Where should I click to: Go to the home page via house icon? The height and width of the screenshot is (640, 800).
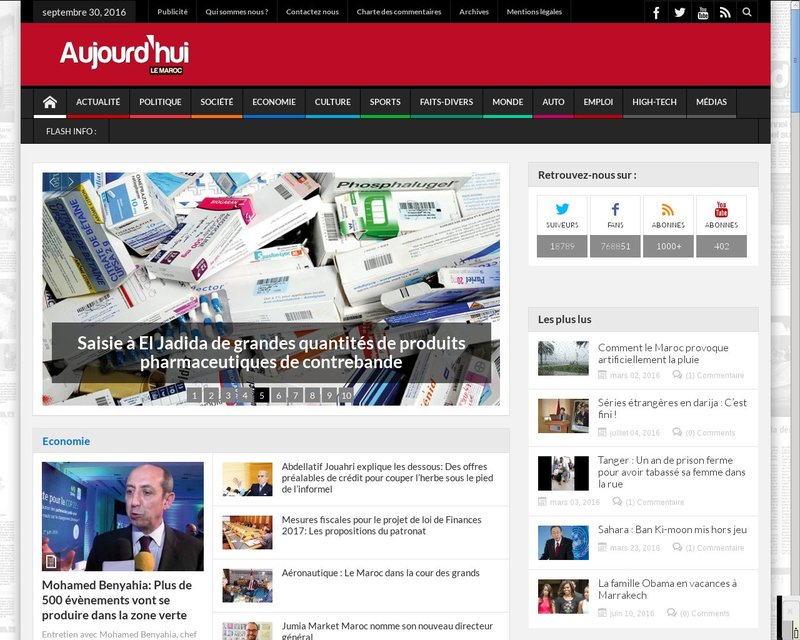click(49, 102)
